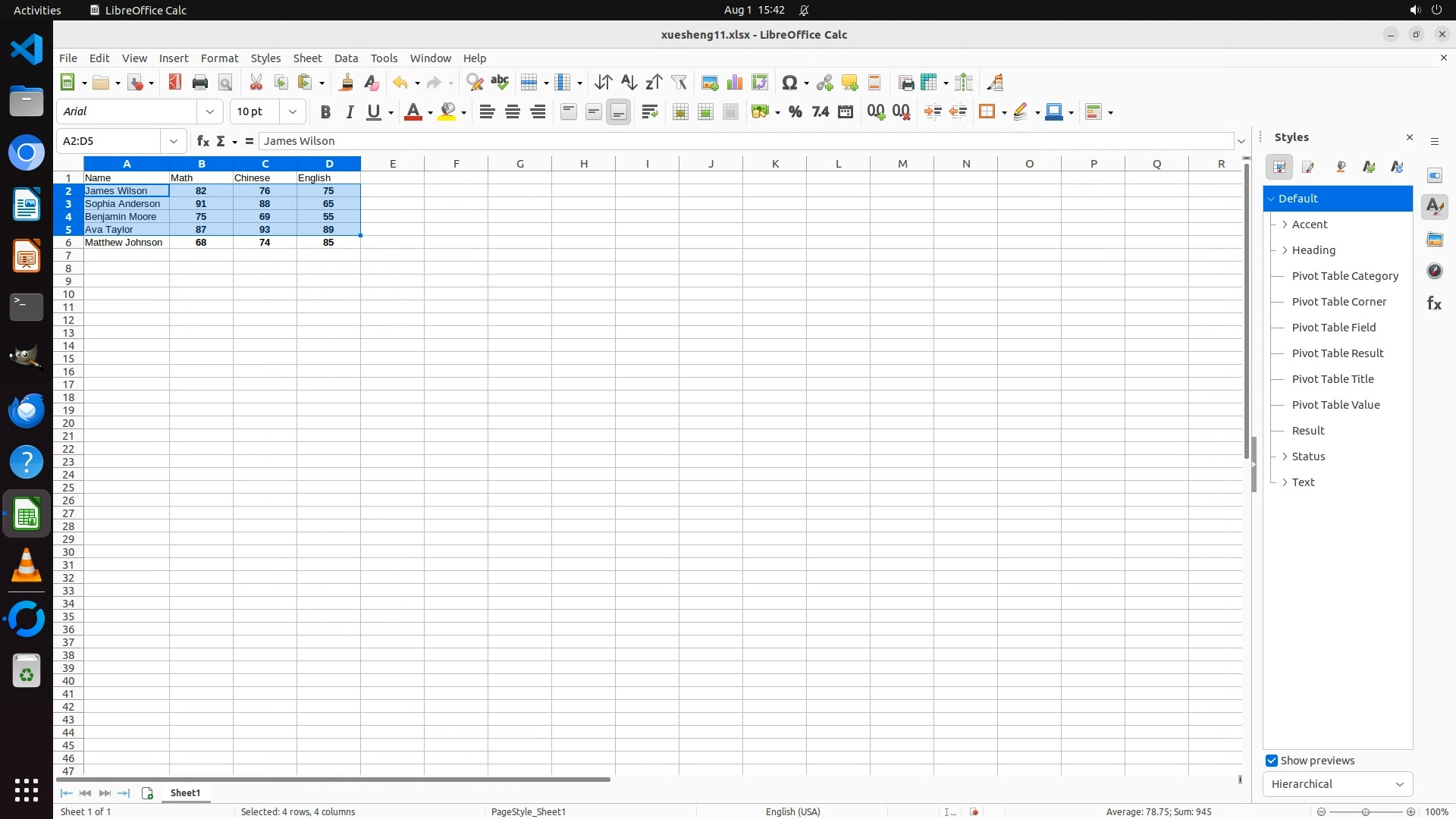The width and height of the screenshot is (1456, 819).
Task: Open the Font Name dropdown list
Action: [210, 111]
